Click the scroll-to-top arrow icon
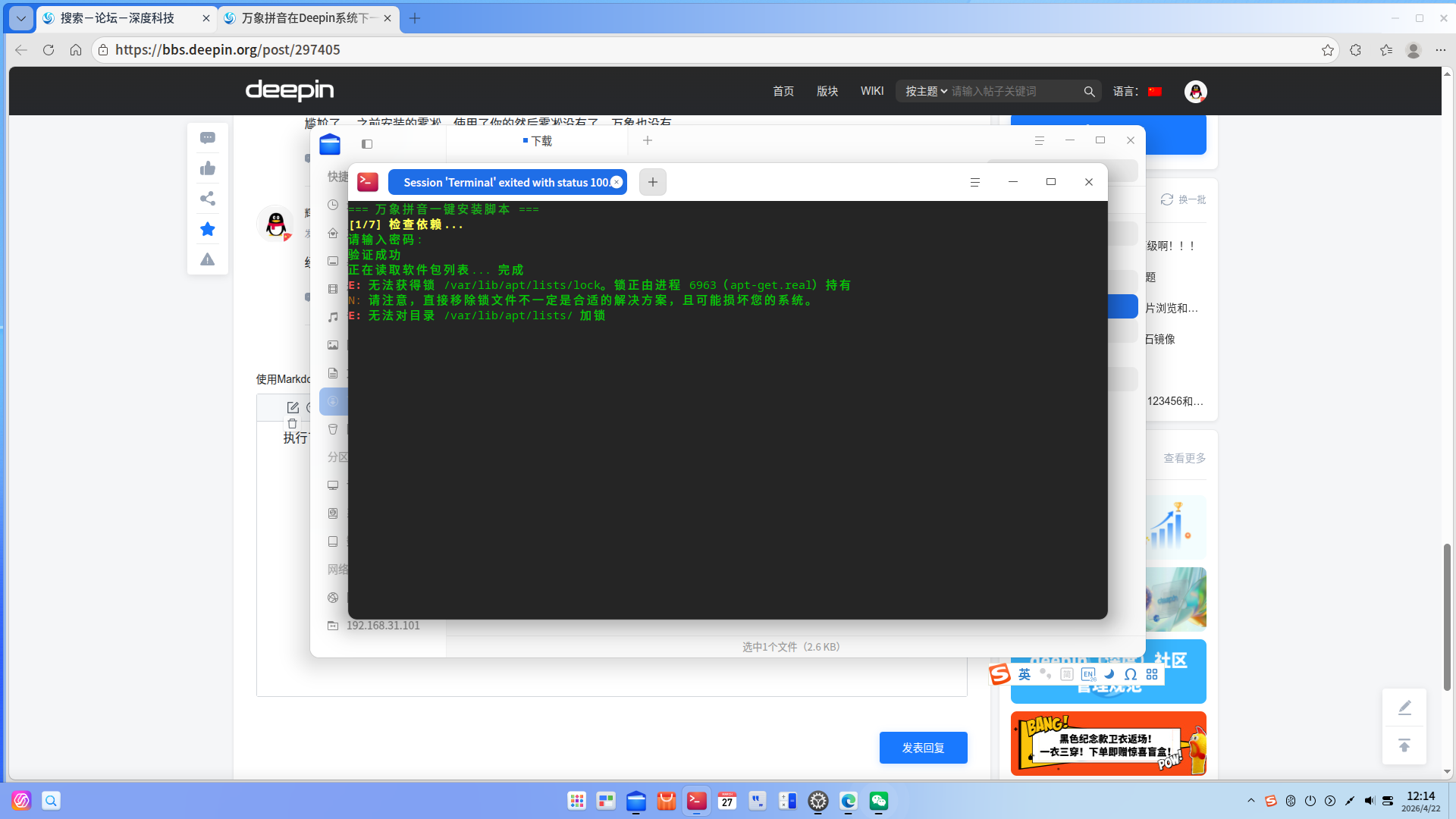 click(1404, 745)
